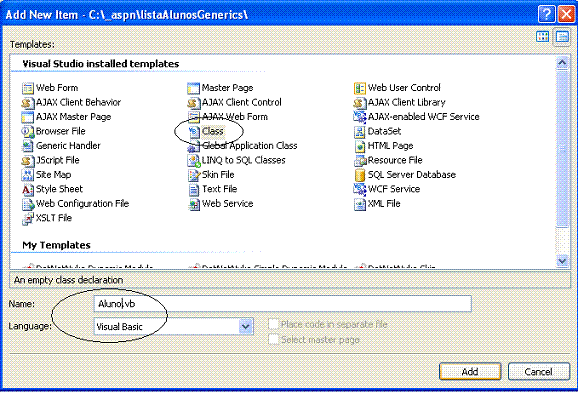The width and height of the screenshot is (578, 394).
Task: Pick the HTML Page icon
Action: (x=360, y=146)
